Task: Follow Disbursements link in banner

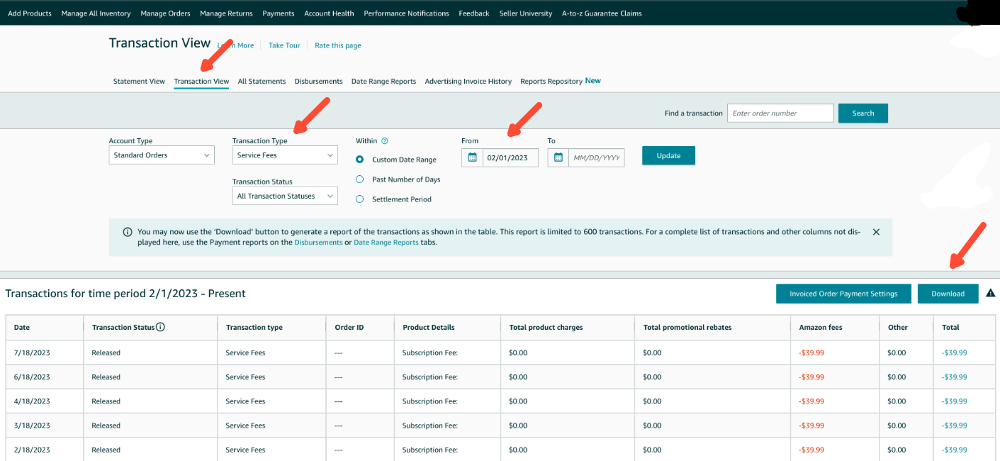Action: pos(318,243)
